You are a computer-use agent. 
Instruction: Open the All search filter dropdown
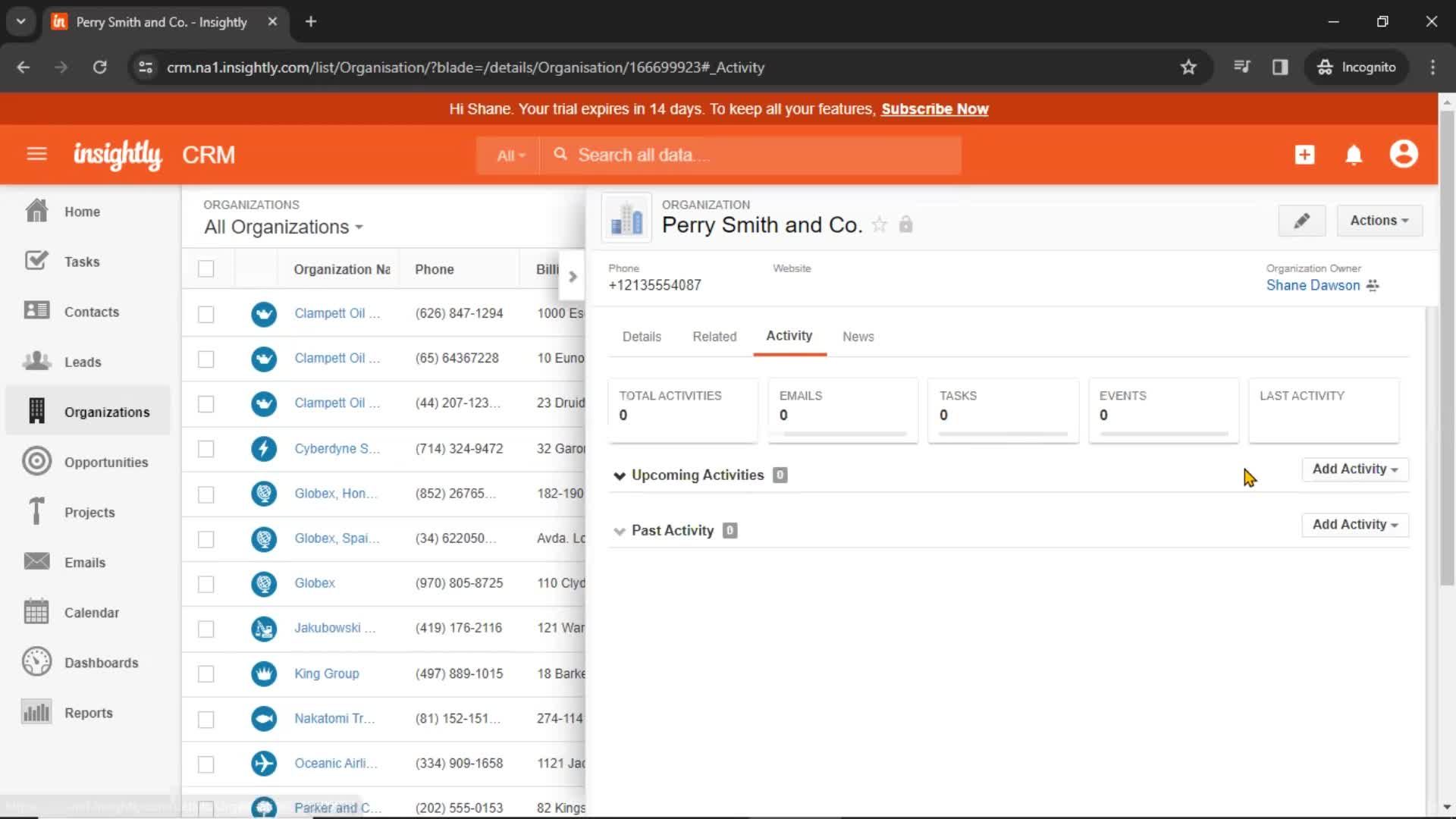(x=510, y=155)
